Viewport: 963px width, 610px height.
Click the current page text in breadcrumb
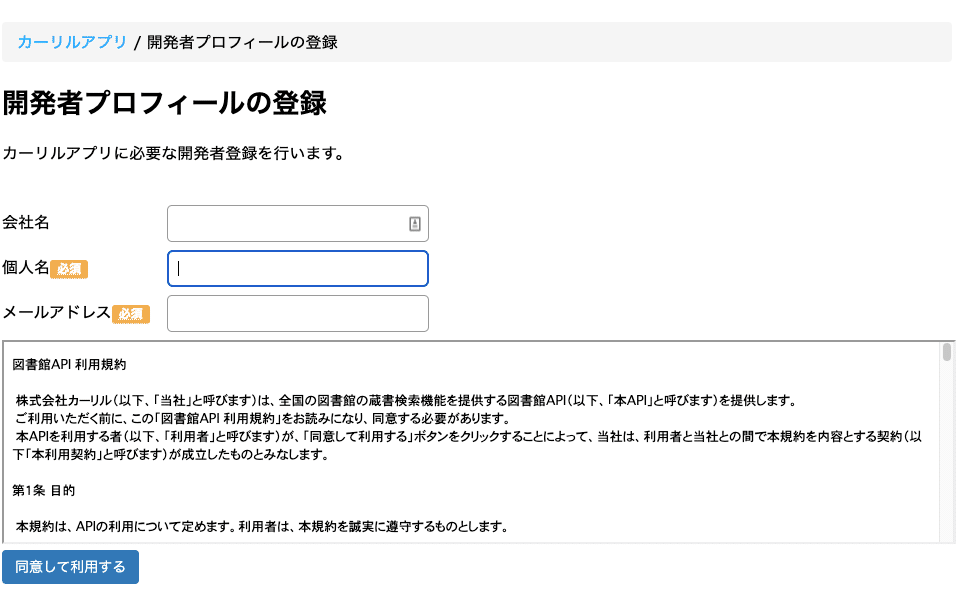pyautogui.click(x=243, y=42)
